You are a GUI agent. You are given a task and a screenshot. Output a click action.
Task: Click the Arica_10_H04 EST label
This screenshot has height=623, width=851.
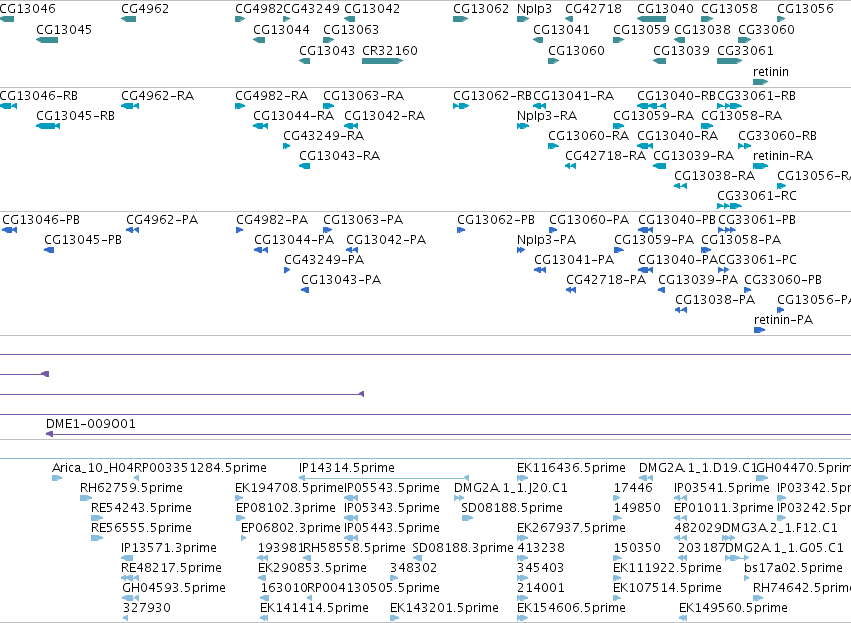click(93, 468)
